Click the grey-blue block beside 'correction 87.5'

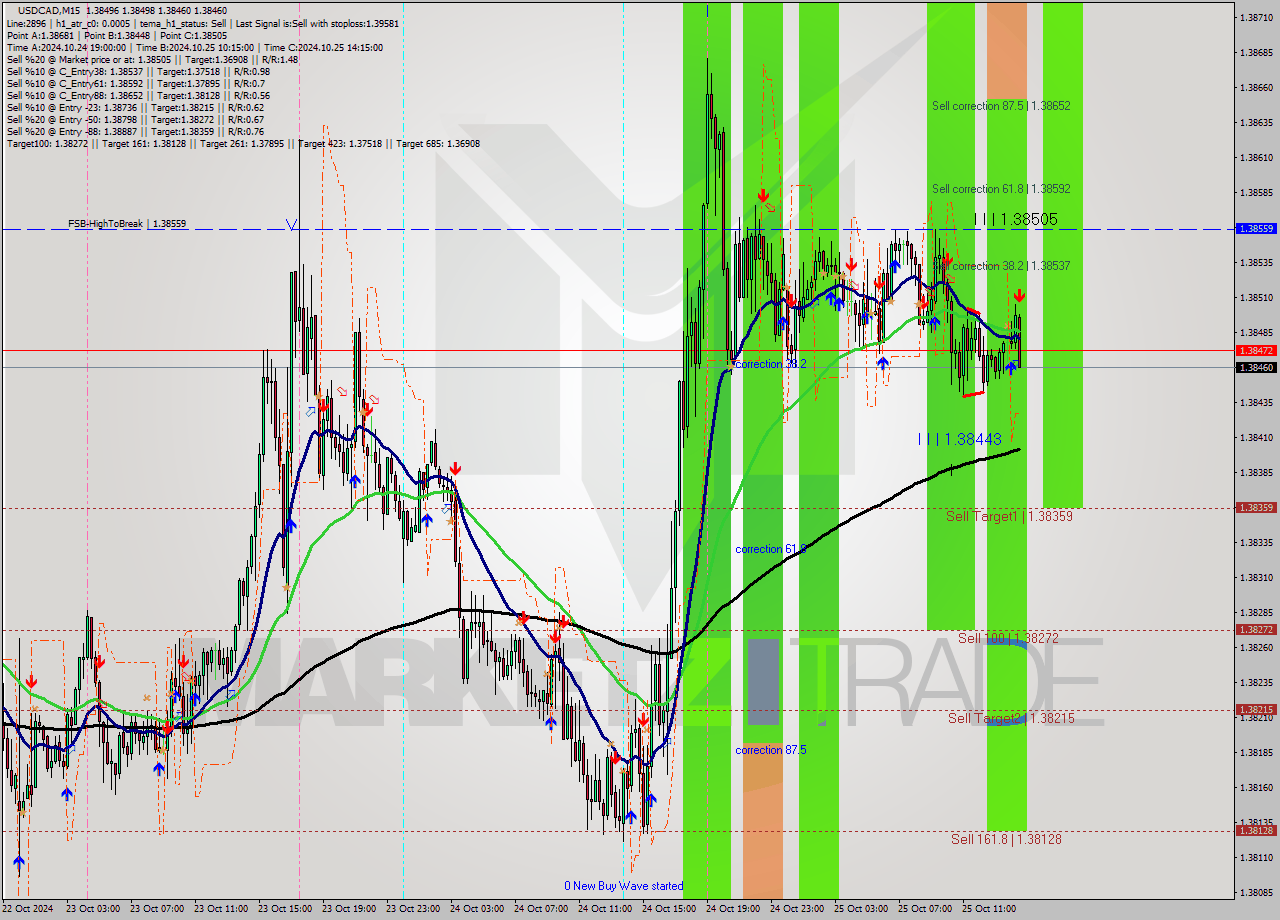click(763, 682)
